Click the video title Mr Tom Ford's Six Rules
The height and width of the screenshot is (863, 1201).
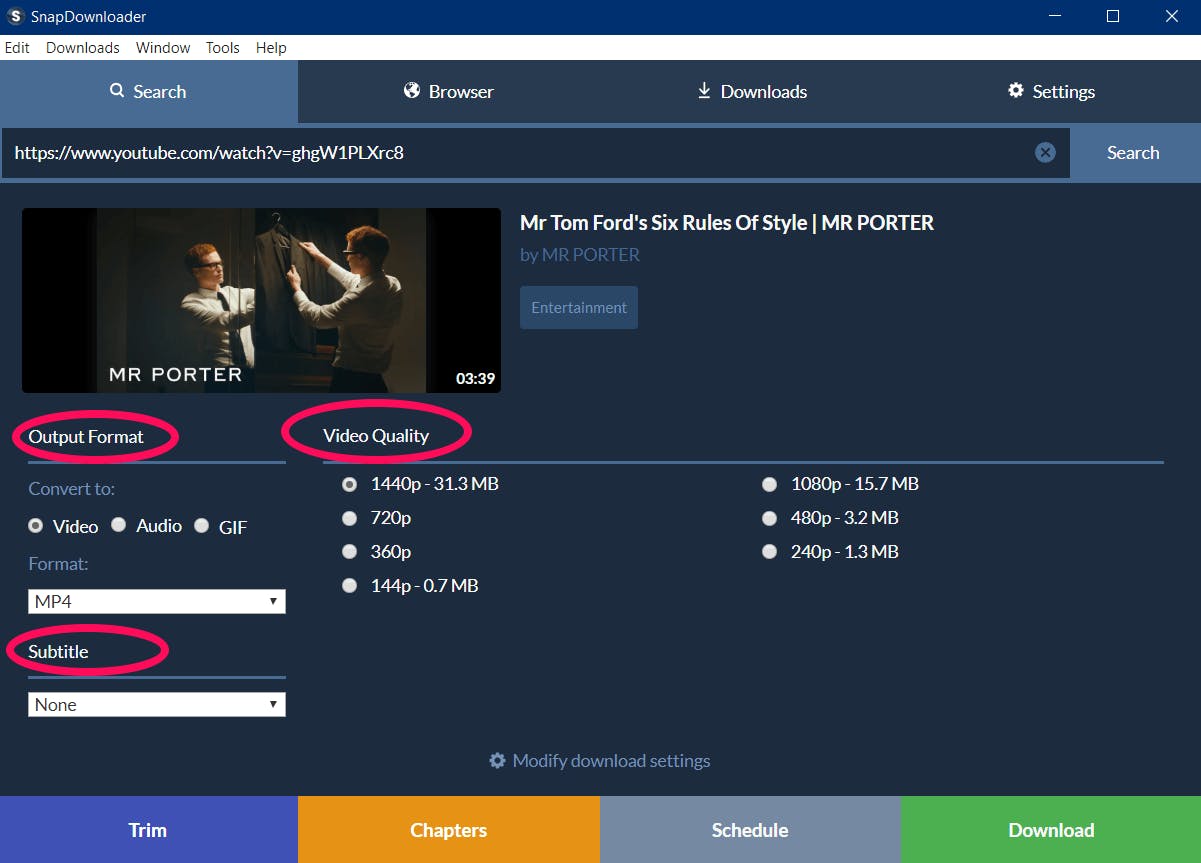coord(727,223)
